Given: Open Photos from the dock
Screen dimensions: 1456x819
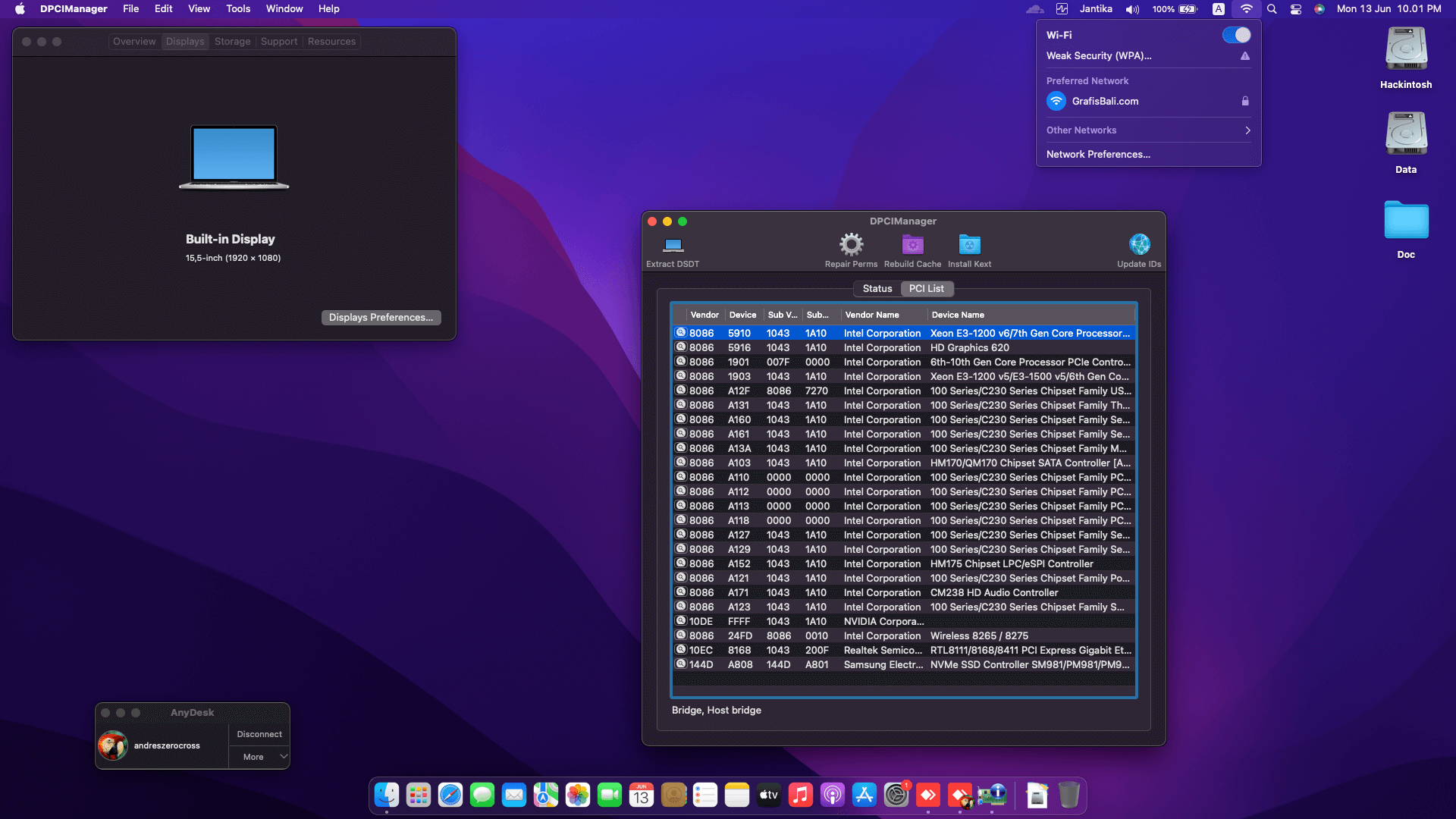Looking at the screenshot, I should click(578, 795).
